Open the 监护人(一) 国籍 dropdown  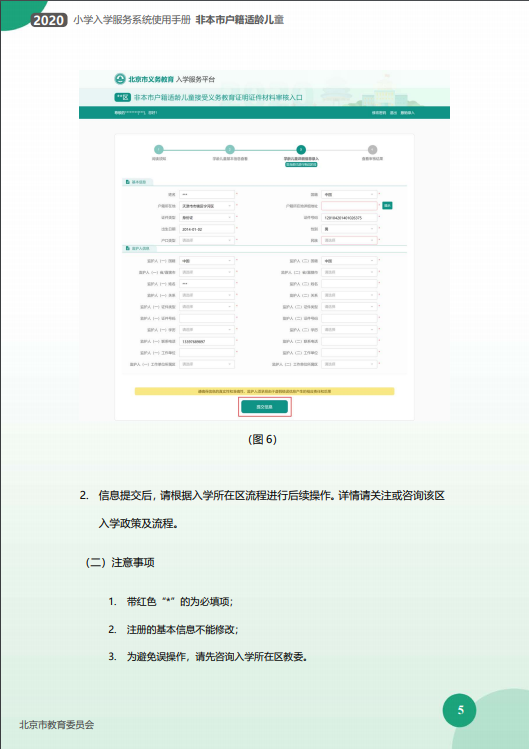pos(207,261)
